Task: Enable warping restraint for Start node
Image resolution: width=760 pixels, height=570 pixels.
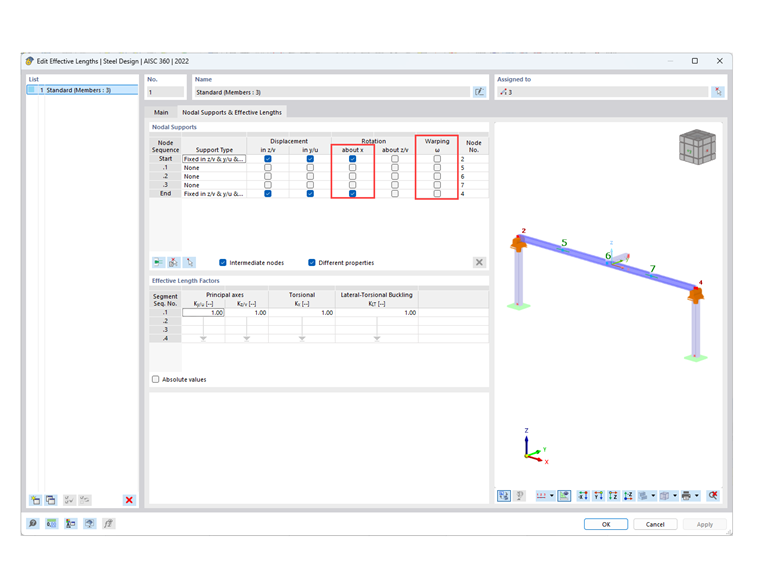Action: 437,158
